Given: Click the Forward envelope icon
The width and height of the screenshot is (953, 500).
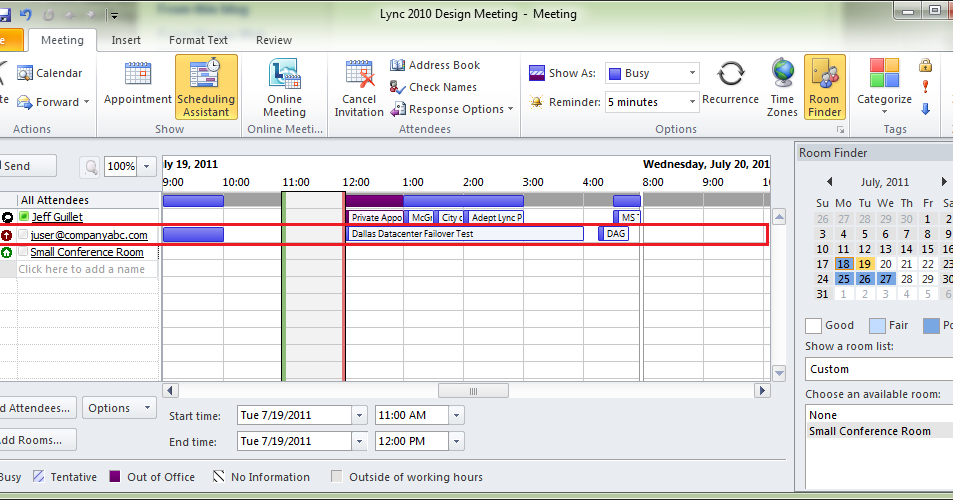Looking at the screenshot, I should coord(25,102).
